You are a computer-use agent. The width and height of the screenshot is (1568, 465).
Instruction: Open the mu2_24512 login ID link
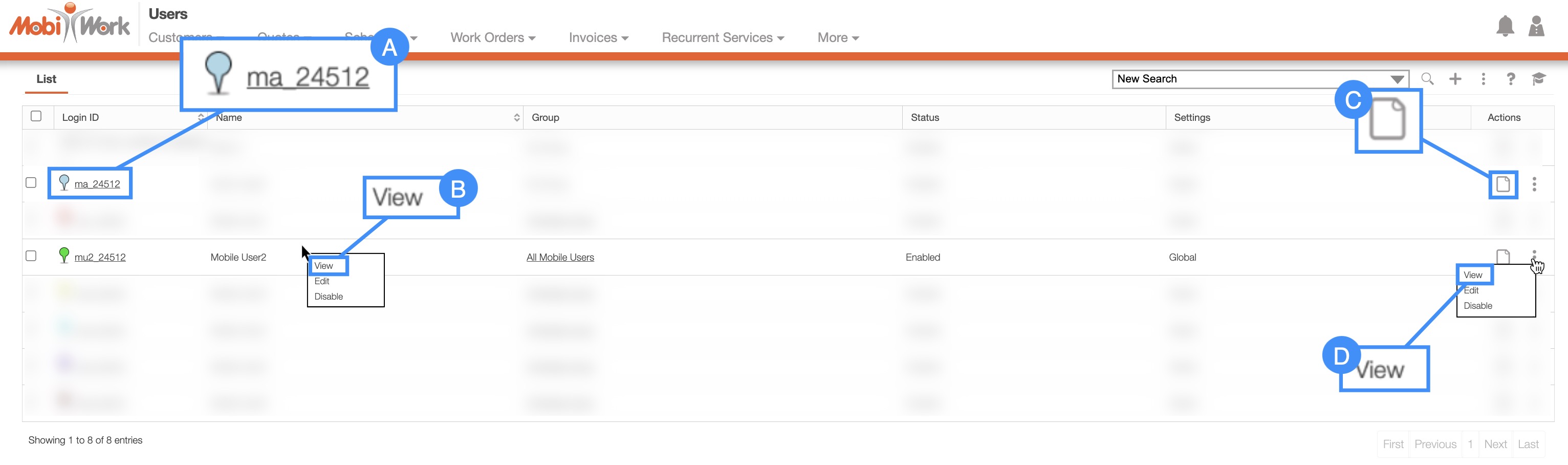pyautogui.click(x=100, y=257)
